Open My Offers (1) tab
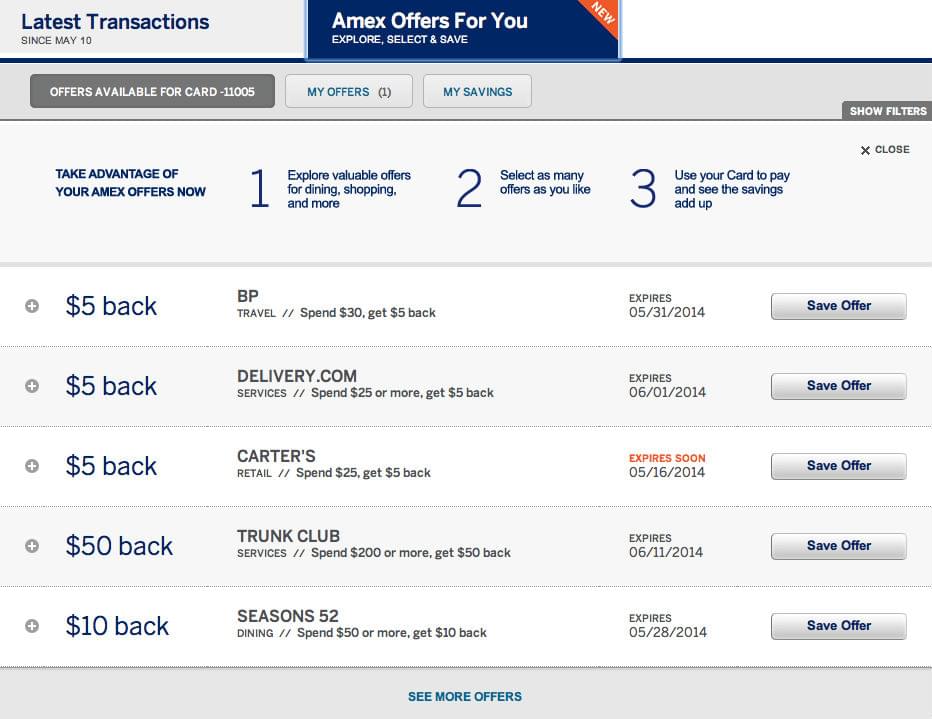 [x=349, y=92]
